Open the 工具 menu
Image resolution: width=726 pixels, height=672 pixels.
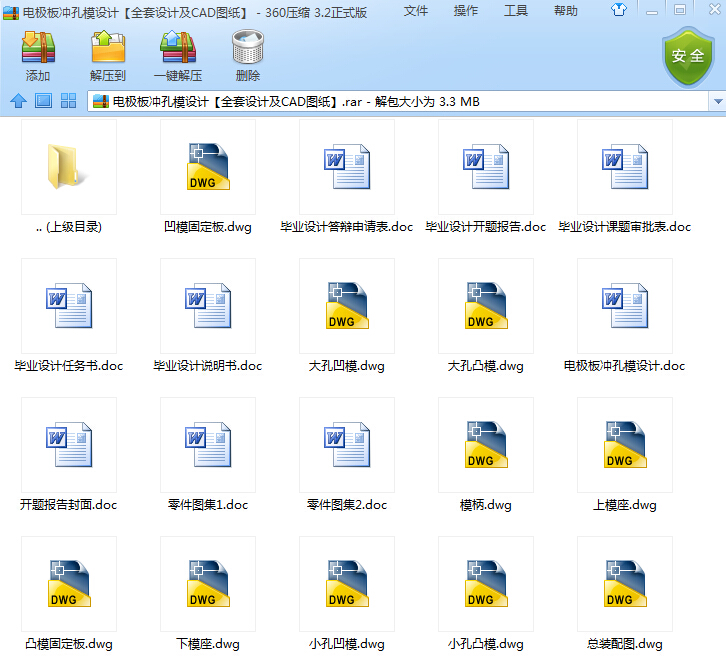tap(515, 11)
